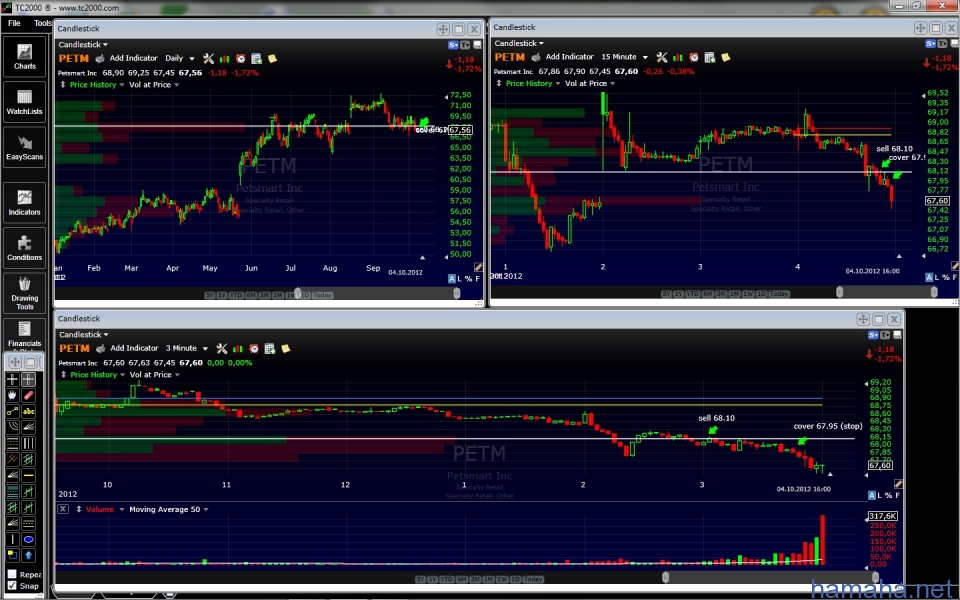Toggle log scale L on 3 Minute chart
This screenshot has width=960, height=600.
point(880,495)
